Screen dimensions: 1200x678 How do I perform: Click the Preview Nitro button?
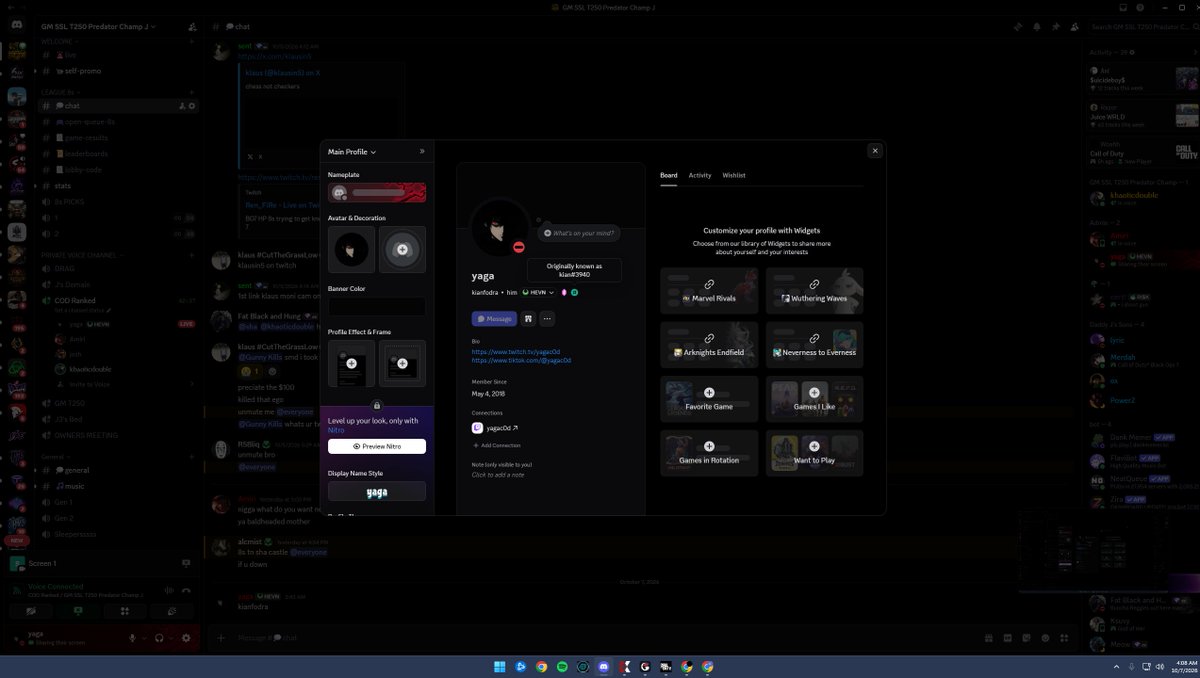(377, 446)
